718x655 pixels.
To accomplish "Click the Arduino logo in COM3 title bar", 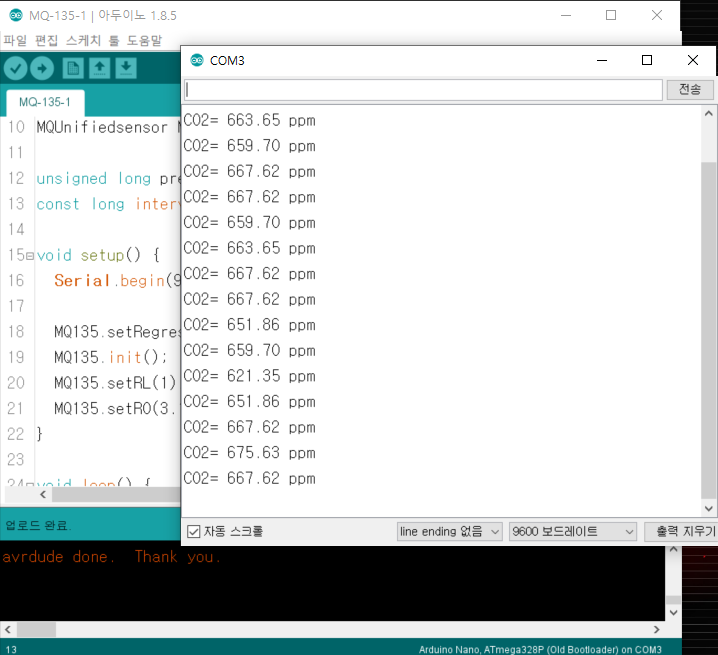I will 197,60.
